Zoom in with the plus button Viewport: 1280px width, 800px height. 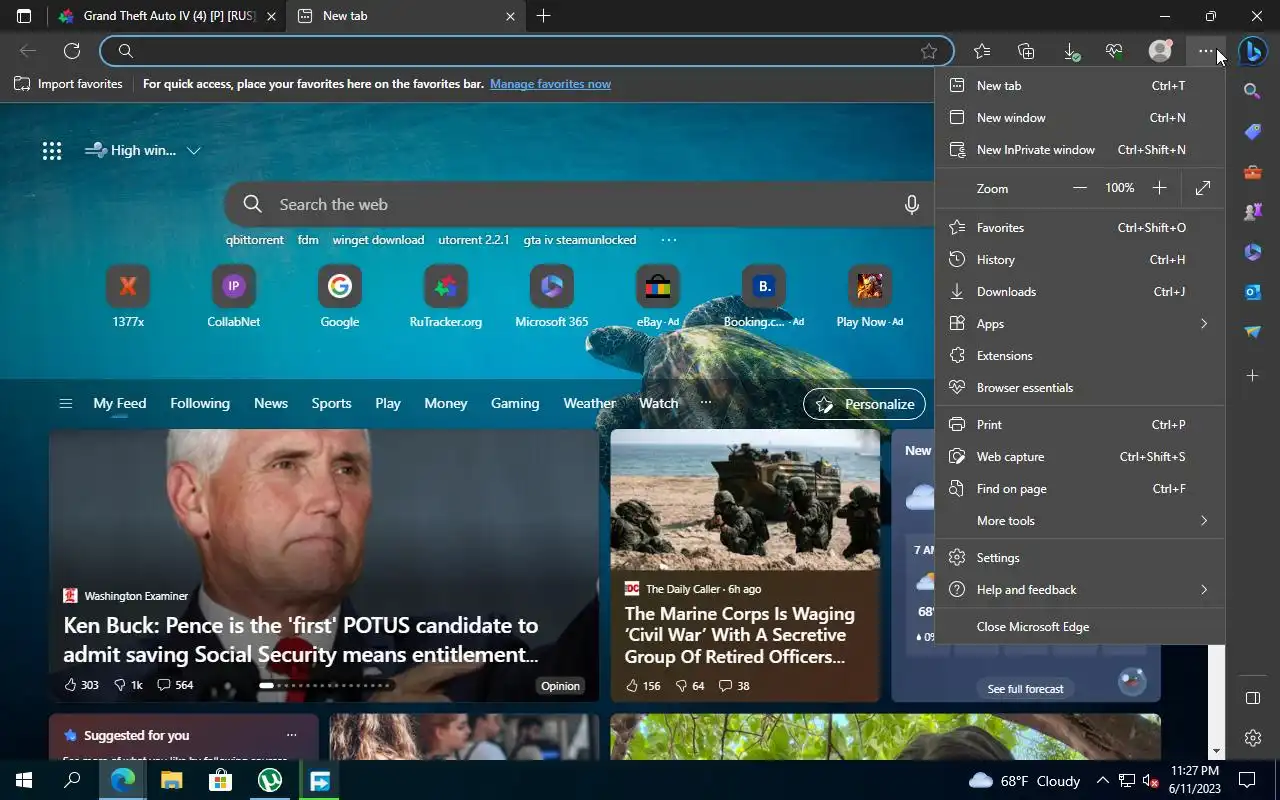click(x=1159, y=188)
